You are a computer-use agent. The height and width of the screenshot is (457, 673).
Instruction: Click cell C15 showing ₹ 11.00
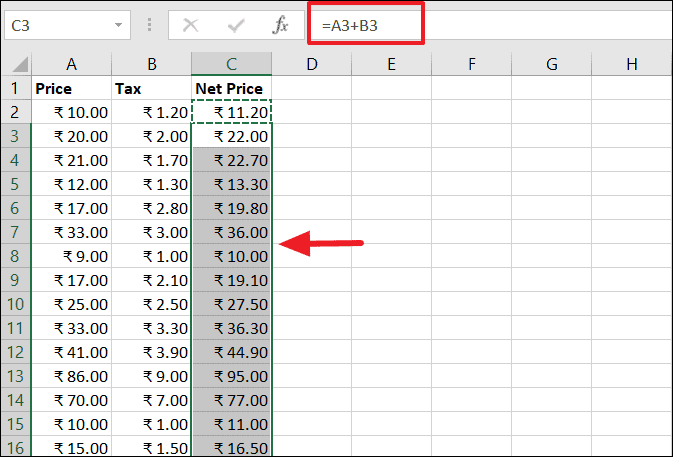231,424
